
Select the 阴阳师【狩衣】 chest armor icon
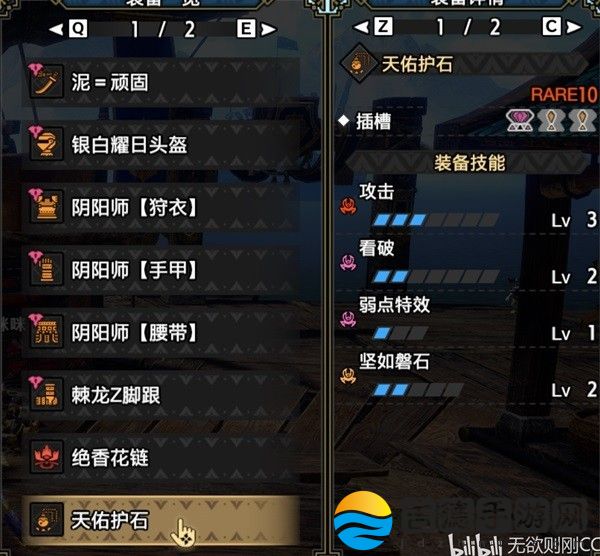46,206
